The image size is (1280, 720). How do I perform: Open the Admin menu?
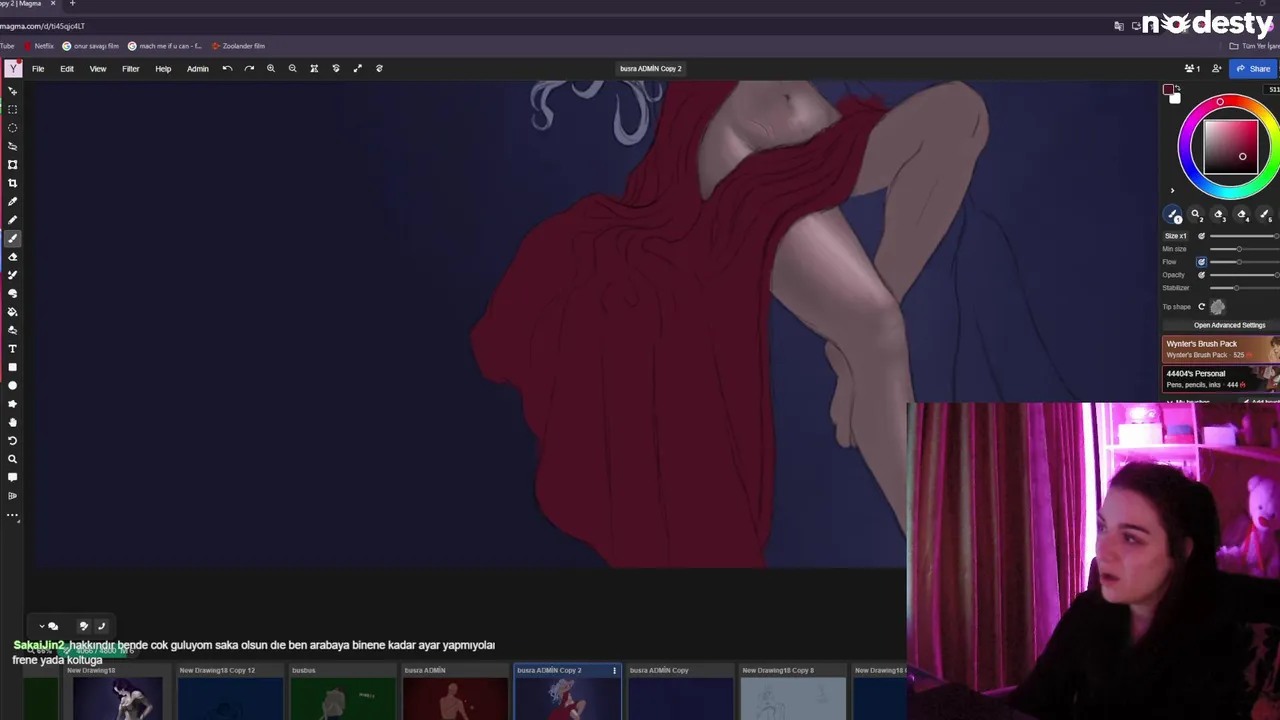pyautogui.click(x=198, y=69)
